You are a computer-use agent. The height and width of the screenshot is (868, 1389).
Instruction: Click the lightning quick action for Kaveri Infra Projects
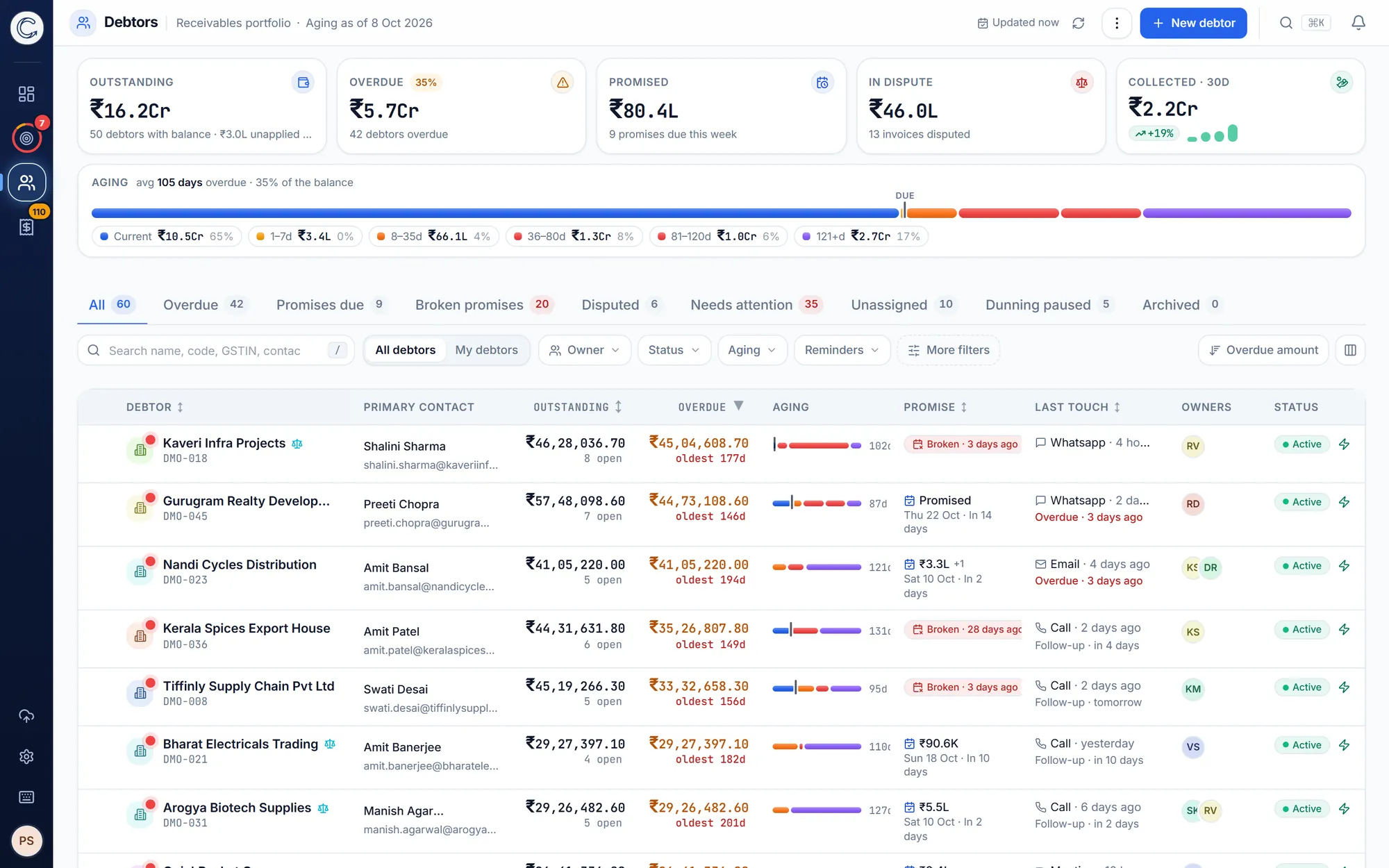pyautogui.click(x=1345, y=444)
